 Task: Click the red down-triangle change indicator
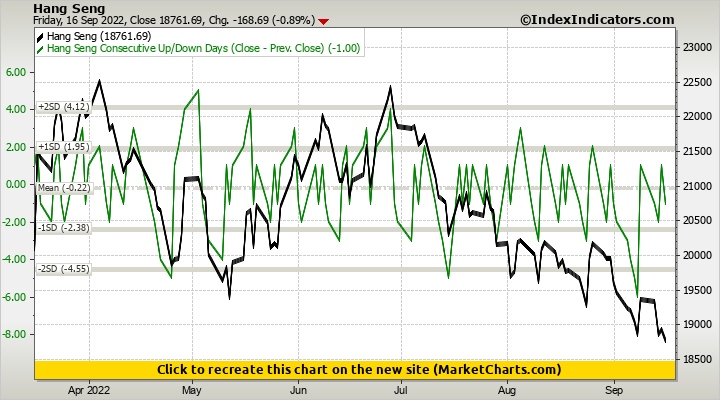pyautogui.click(x=322, y=21)
